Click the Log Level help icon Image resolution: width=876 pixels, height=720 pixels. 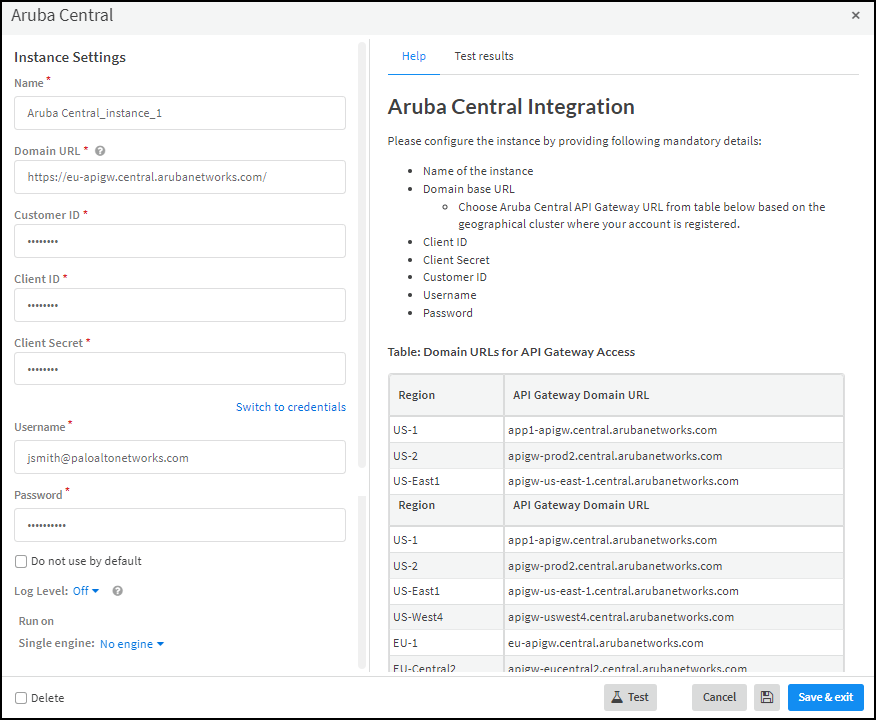pos(117,591)
